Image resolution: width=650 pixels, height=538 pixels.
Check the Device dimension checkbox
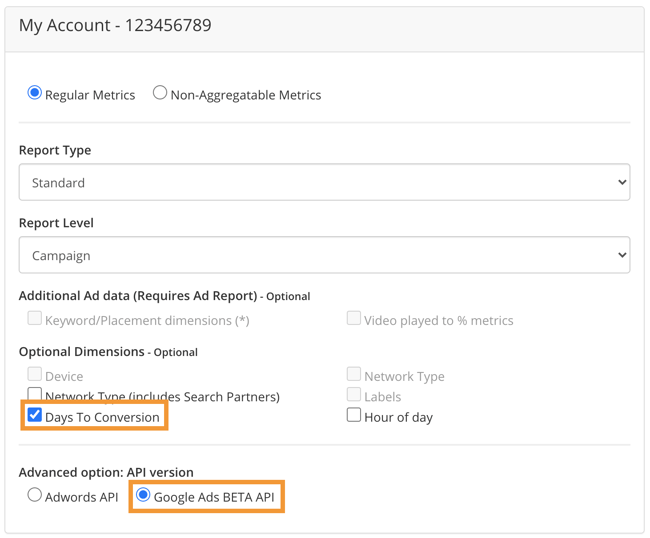[x=35, y=374]
